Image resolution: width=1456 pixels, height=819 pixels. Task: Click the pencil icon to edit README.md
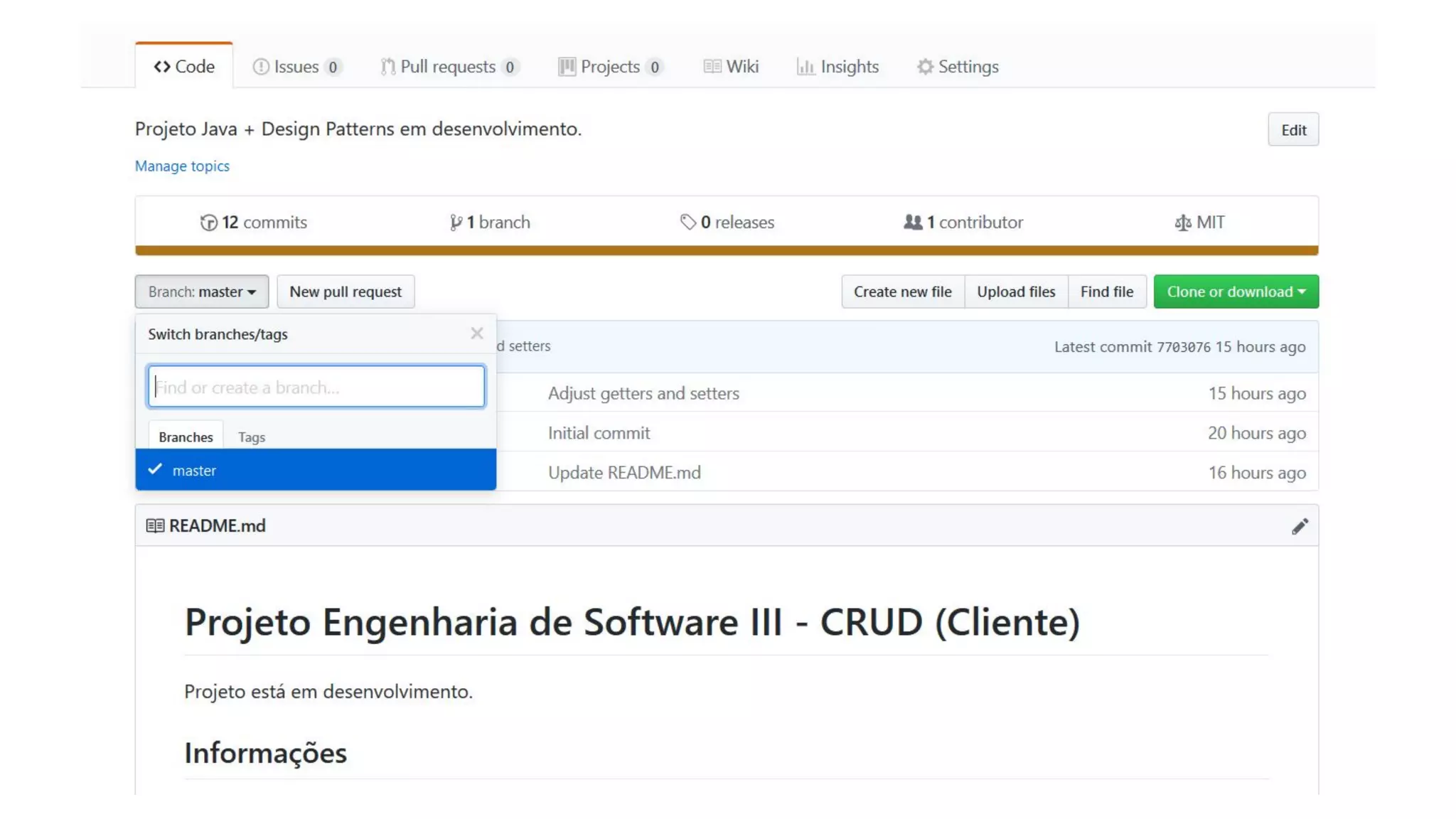tap(1300, 526)
